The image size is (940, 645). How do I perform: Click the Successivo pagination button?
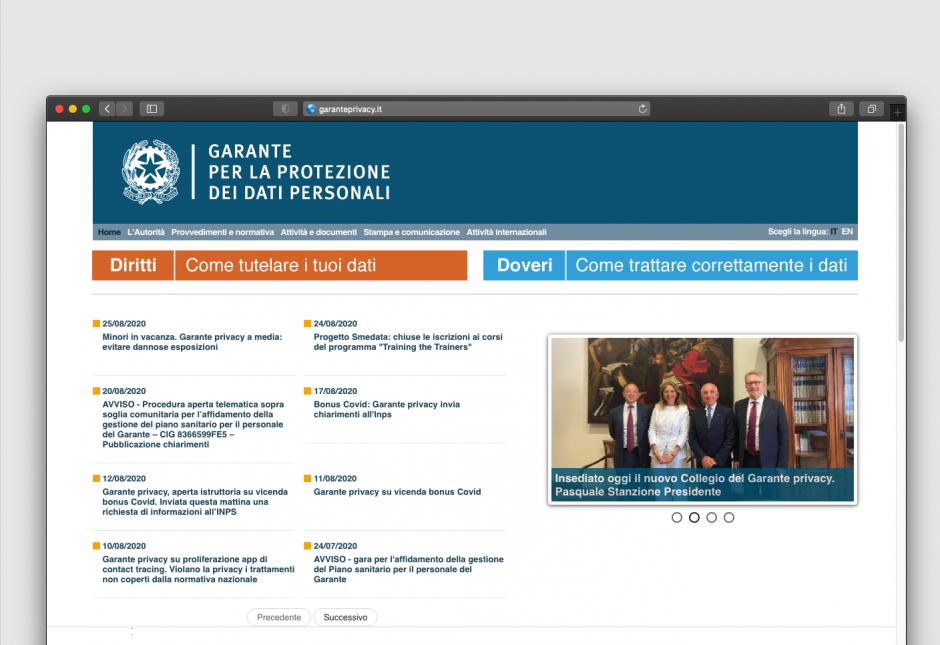click(x=345, y=617)
